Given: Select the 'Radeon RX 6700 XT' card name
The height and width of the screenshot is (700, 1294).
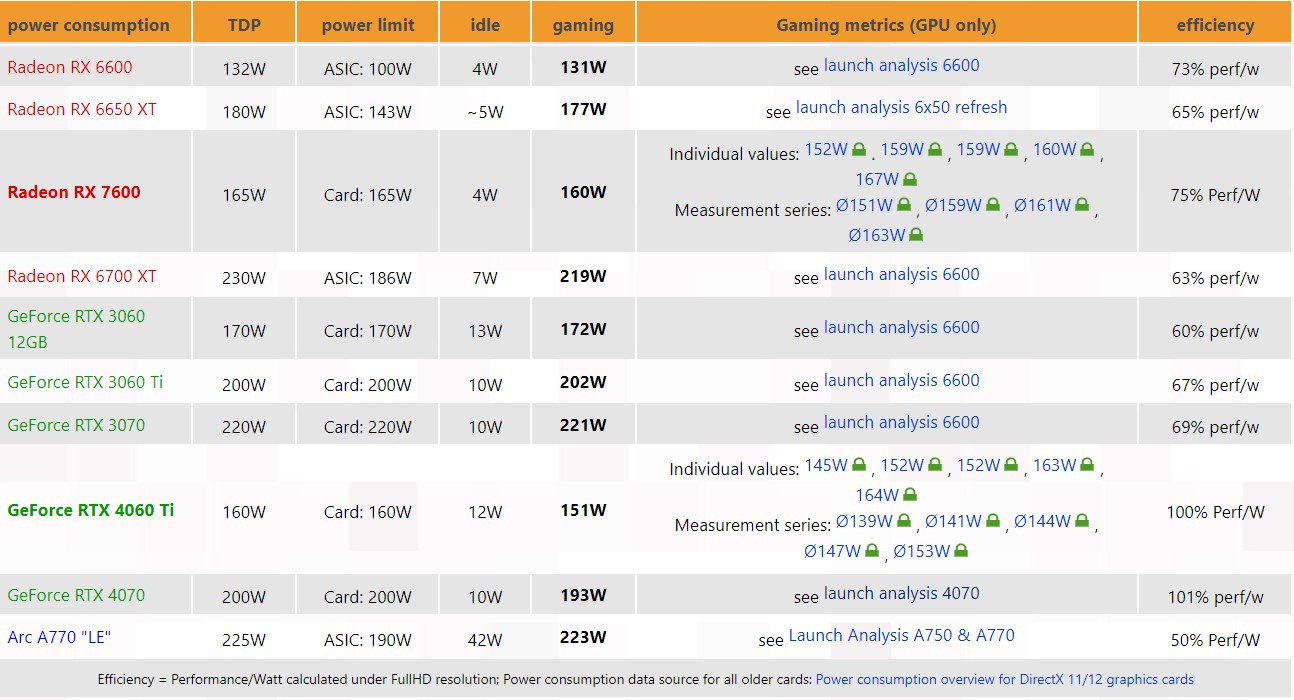Looking at the screenshot, I should click(82, 277).
